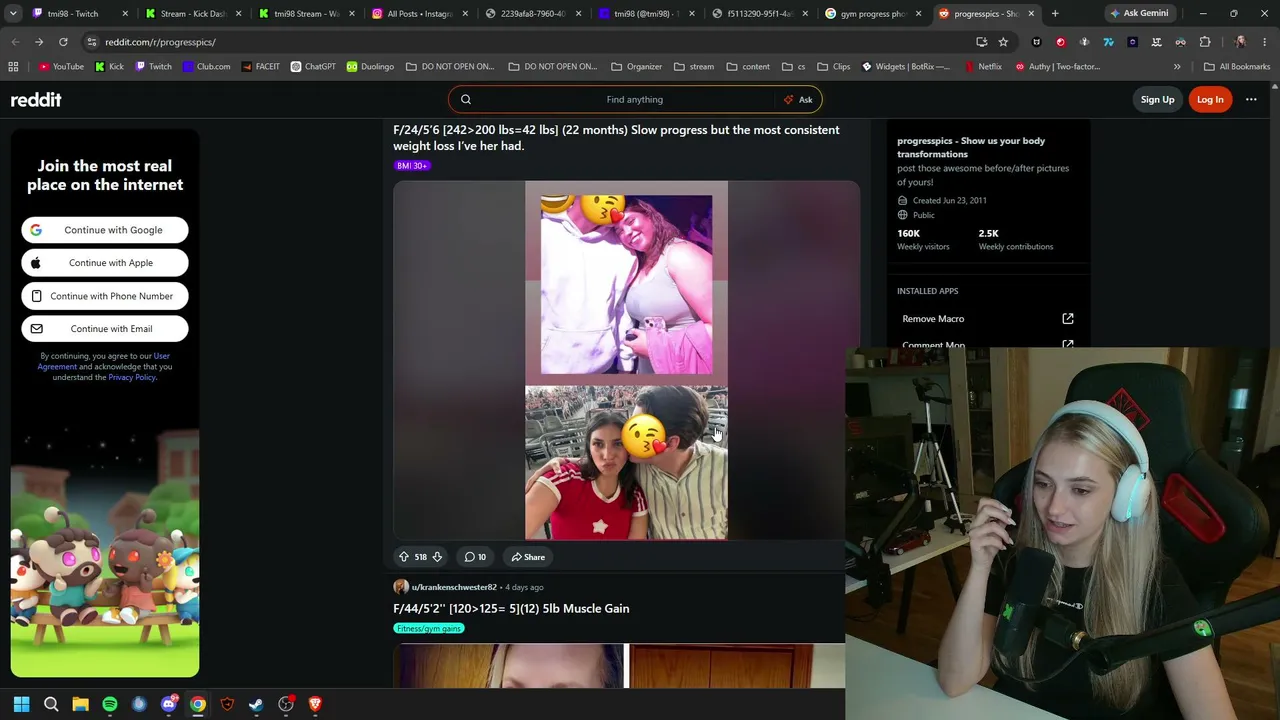Open the Chrome profile avatar

(x=1240, y=42)
